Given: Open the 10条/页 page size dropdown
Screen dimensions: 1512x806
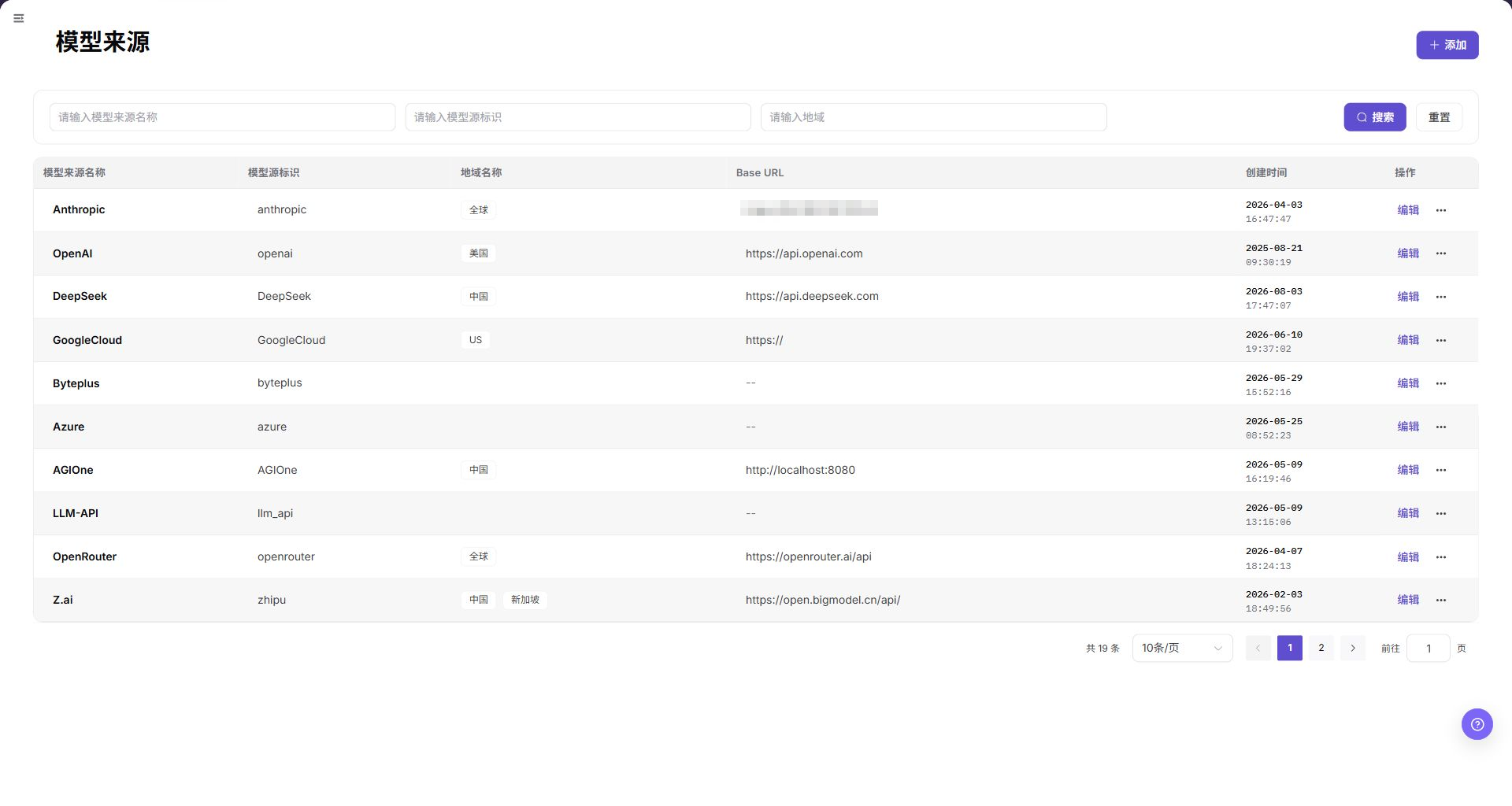Looking at the screenshot, I should pyautogui.click(x=1182, y=649).
